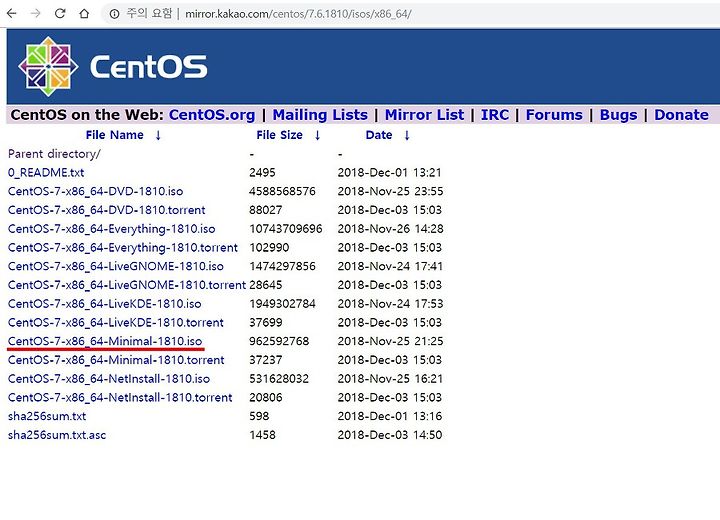Download CentOS-7-x86_64-LiveGNOME-1810.torrent
Viewport: 720px width, 520px height.
127,285
